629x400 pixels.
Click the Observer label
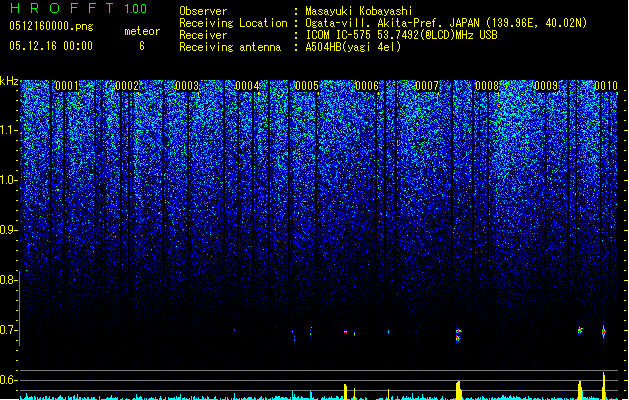203,11
